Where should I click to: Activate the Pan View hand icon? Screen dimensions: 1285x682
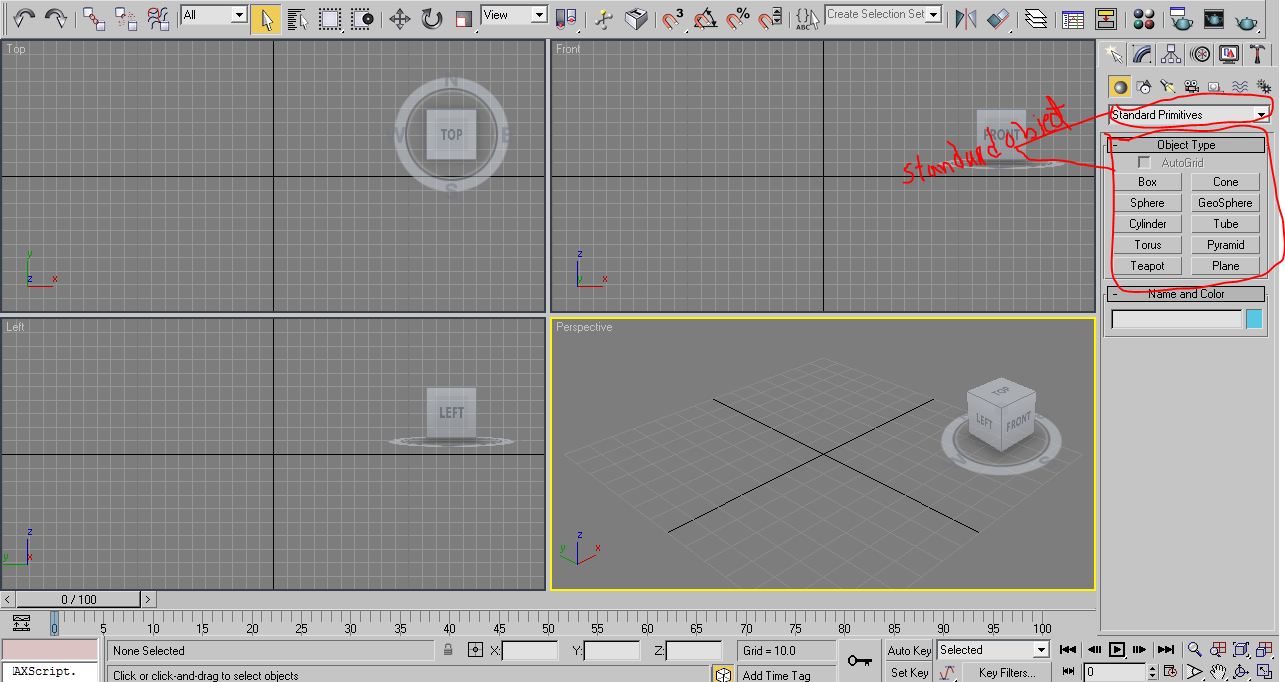[1218, 671]
